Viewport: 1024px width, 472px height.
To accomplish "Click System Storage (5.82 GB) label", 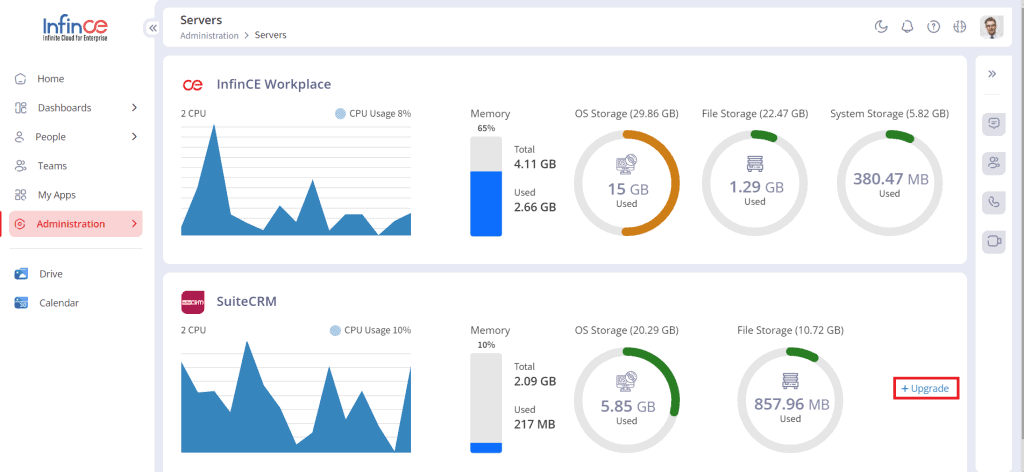I will click(x=889, y=114).
